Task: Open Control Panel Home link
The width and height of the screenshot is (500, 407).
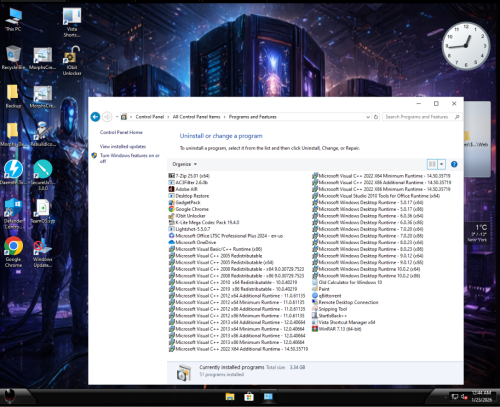Action: (121, 132)
